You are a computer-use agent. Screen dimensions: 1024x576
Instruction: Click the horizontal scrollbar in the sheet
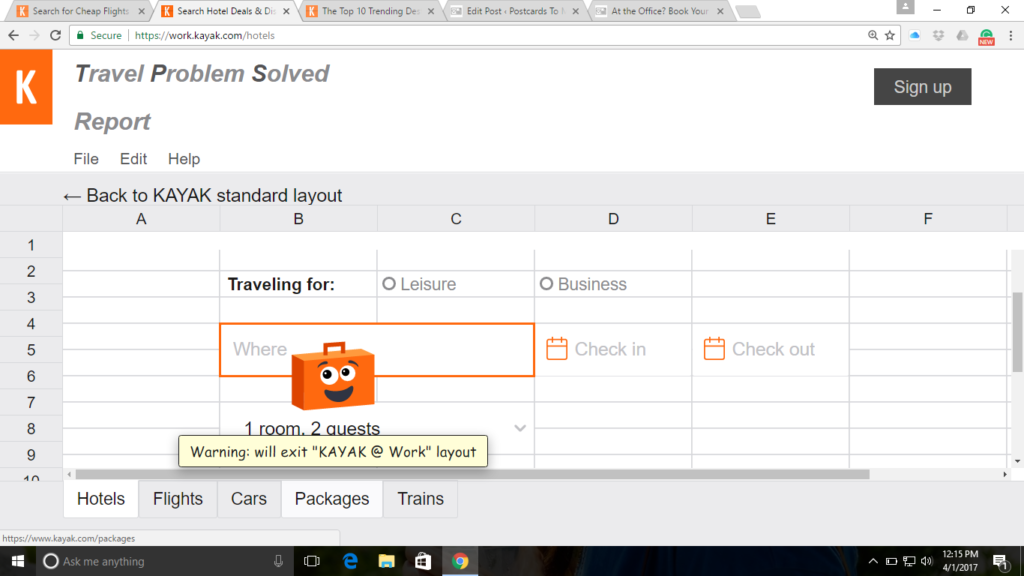click(470, 474)
